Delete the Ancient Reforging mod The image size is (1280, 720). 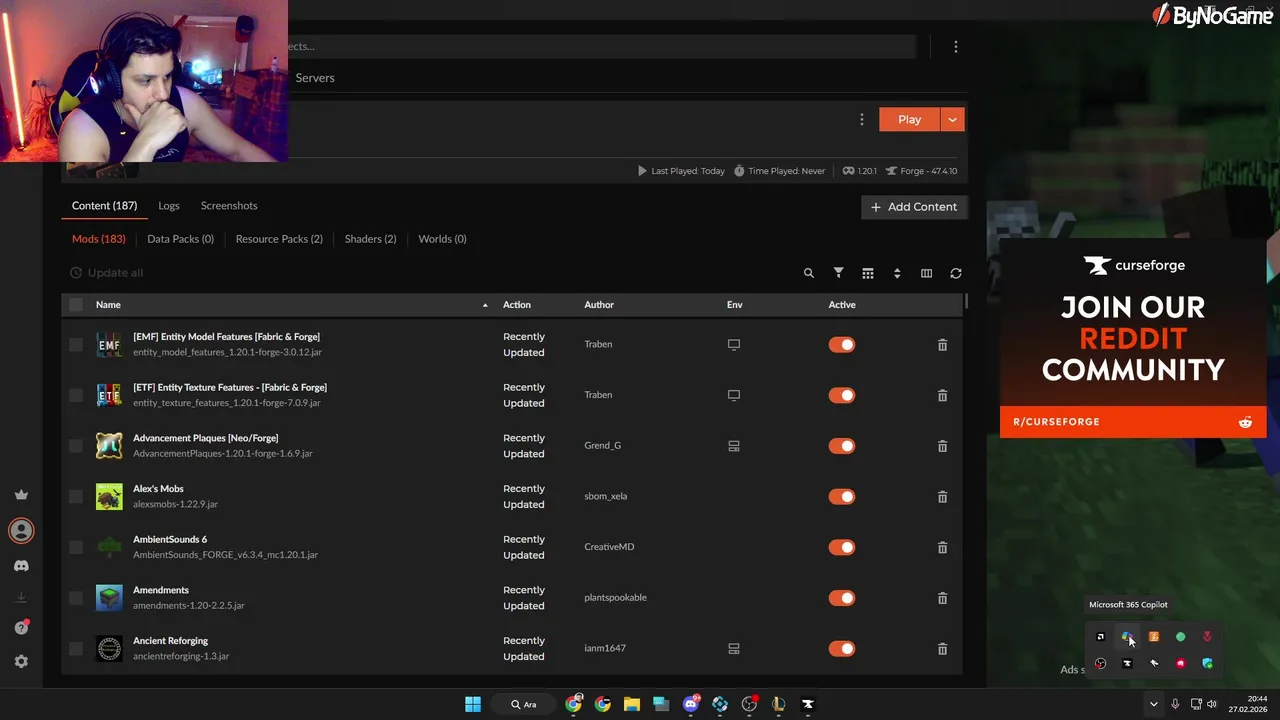pos(942,649)
